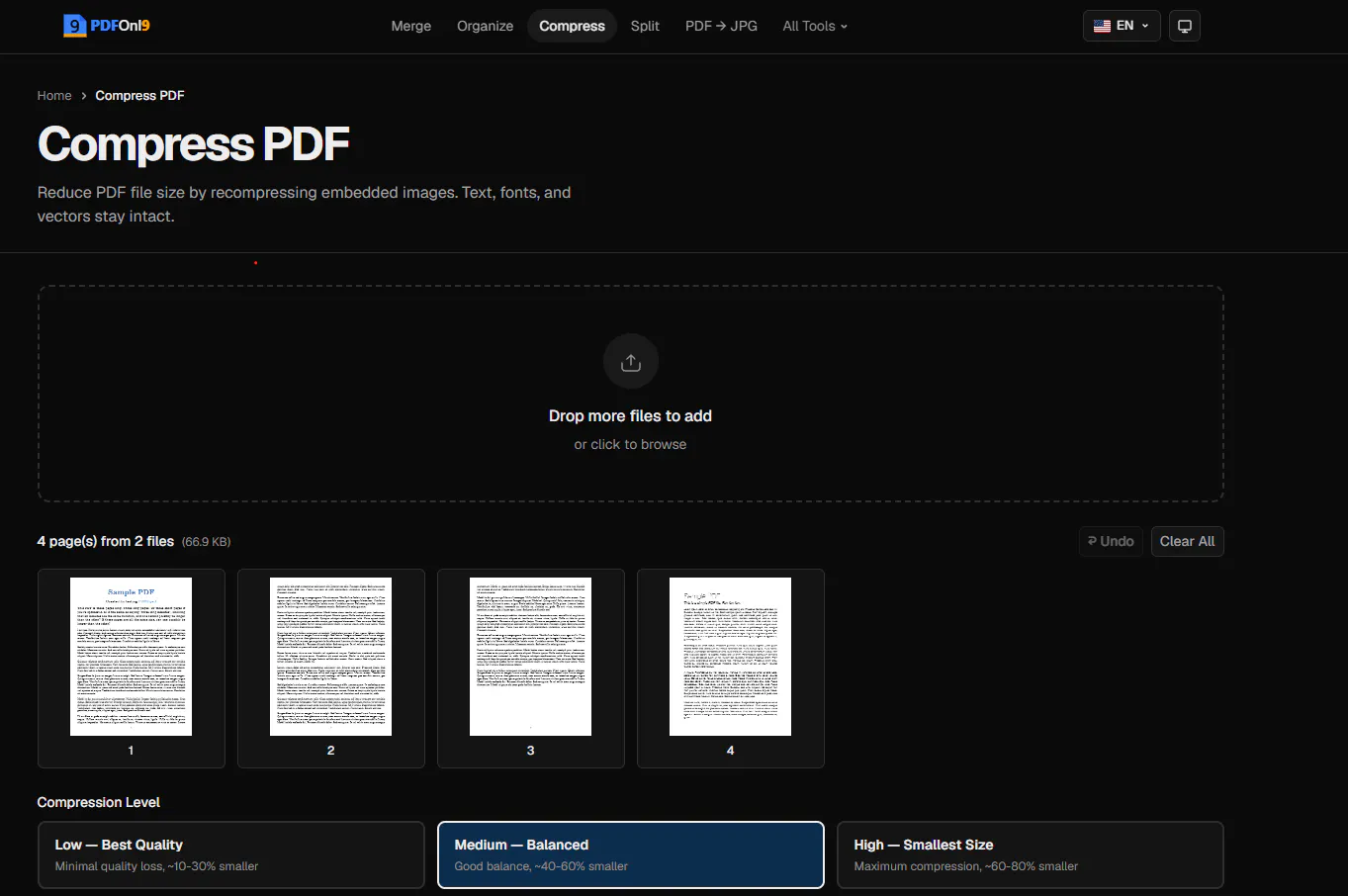
Task: Click the 'Compression Level' heading
Action: click(99, 802)
